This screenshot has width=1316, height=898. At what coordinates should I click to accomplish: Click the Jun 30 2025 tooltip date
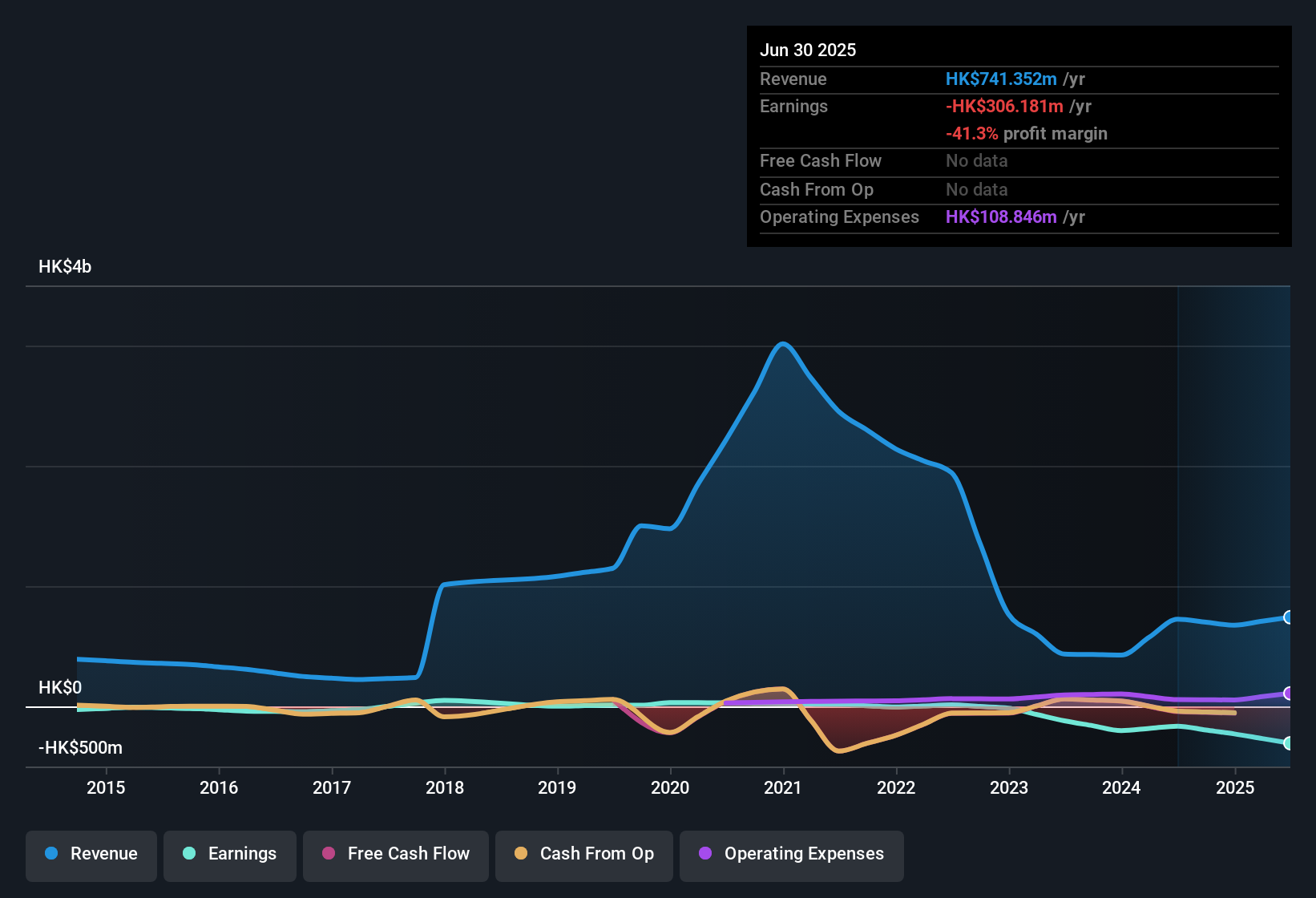click(x=808, y=50)
